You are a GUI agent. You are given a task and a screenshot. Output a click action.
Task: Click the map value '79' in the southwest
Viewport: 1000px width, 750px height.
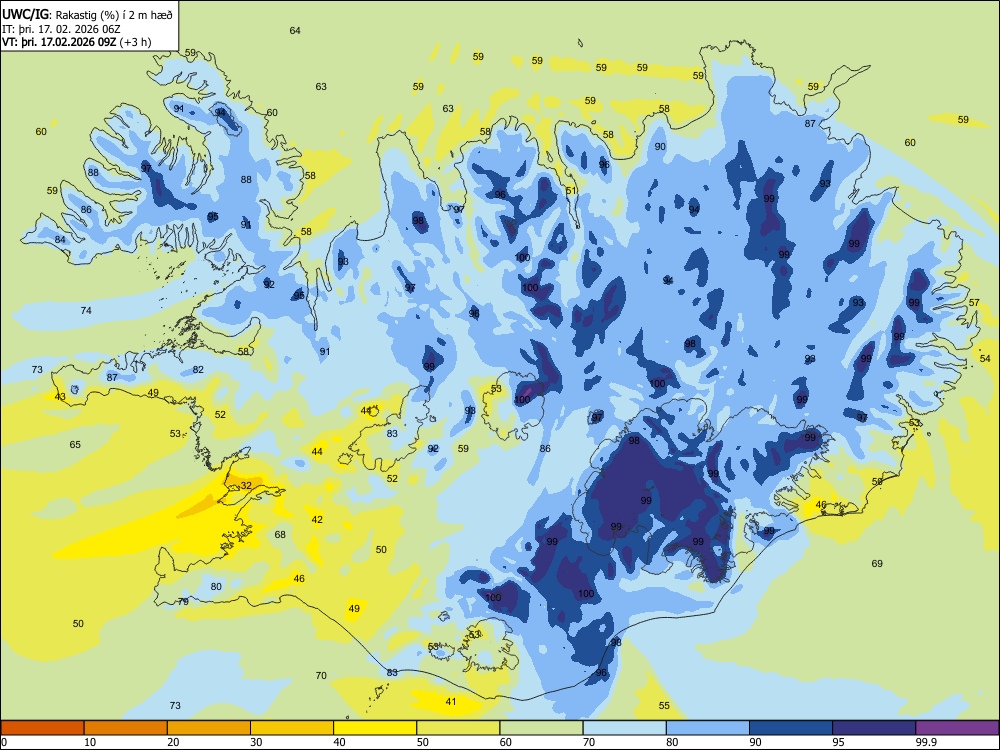183,601
